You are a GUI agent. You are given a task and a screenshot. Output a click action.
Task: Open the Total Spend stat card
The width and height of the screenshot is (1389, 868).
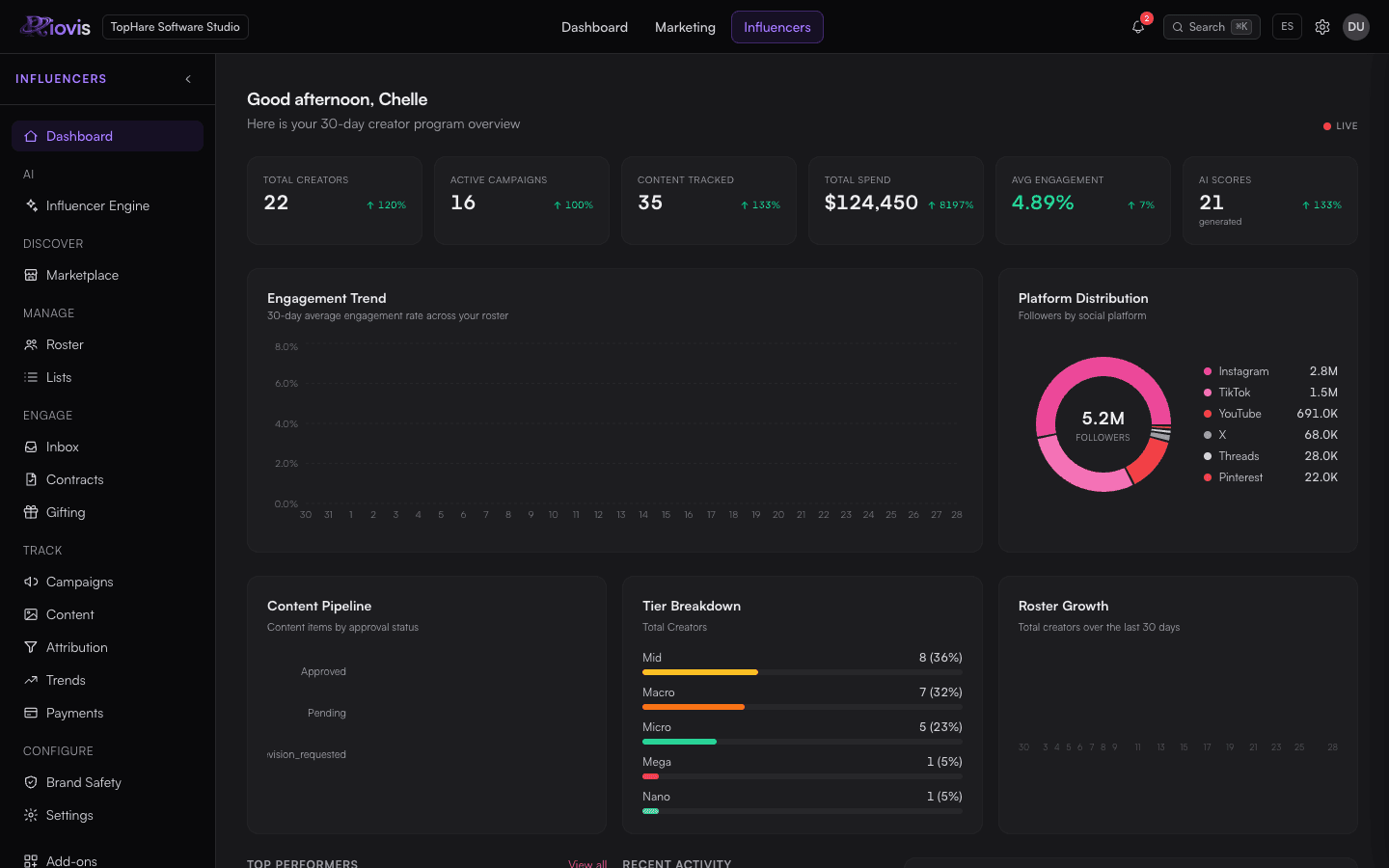pos(896,201)
